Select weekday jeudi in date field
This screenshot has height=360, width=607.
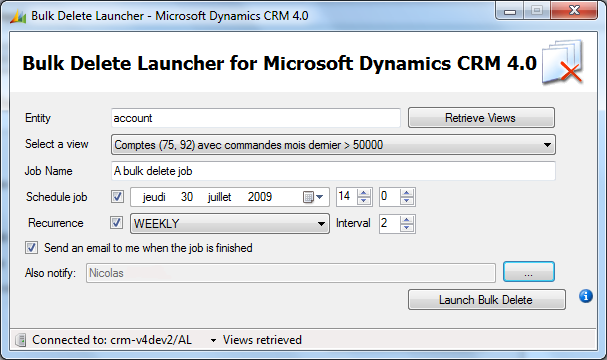point(154,197)
